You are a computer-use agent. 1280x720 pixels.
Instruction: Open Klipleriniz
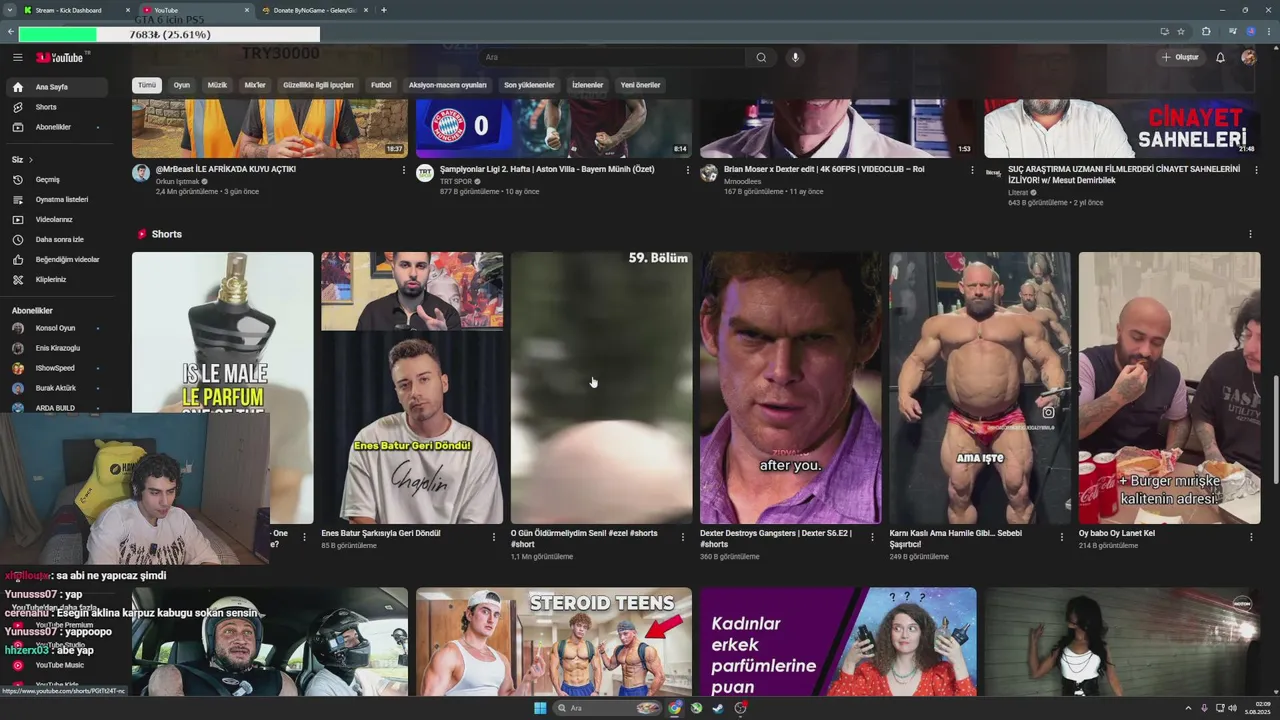tap(56, 280)
